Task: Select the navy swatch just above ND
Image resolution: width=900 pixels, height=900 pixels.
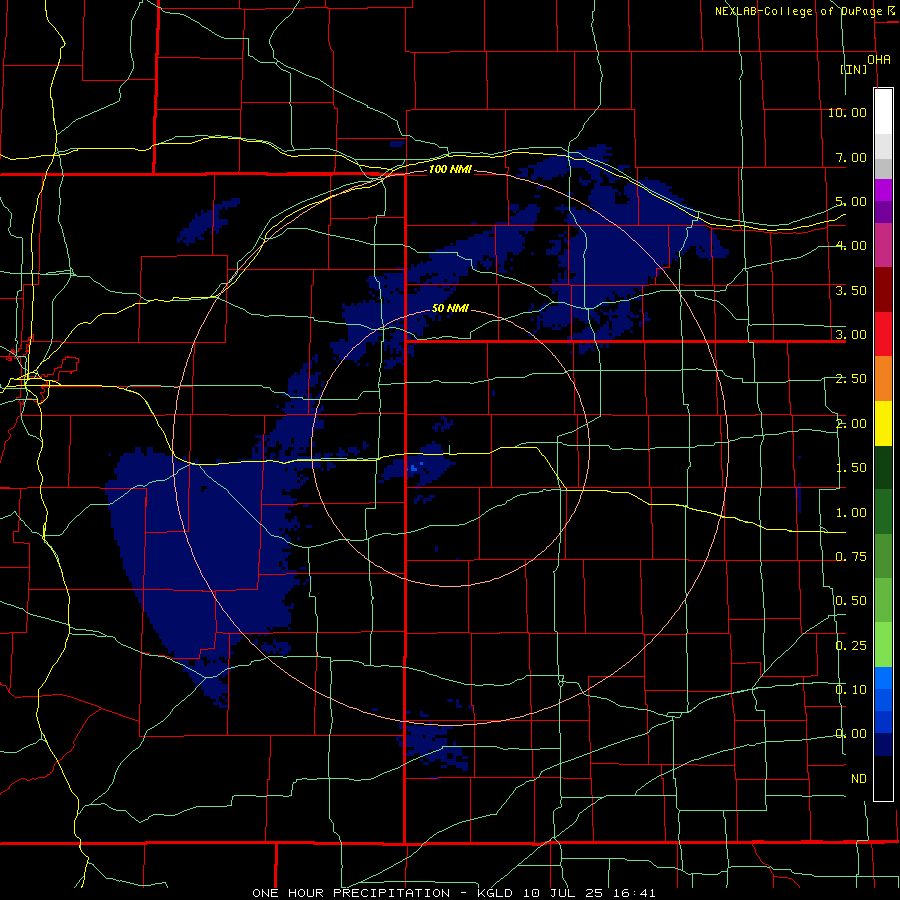Action: point(883,745)
